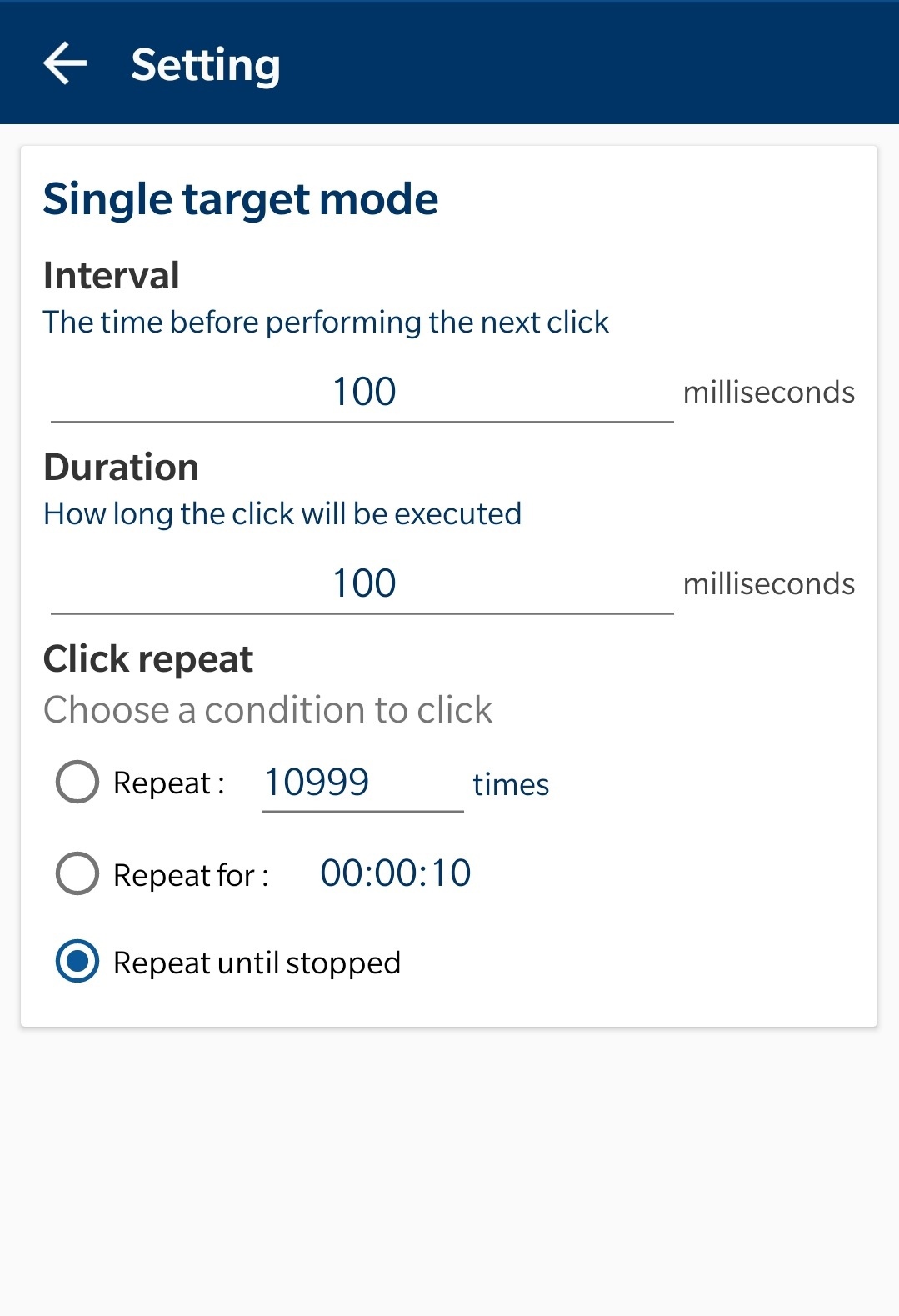Tap the 'Interval' section label
The image size is (899, 1316).
111,276
